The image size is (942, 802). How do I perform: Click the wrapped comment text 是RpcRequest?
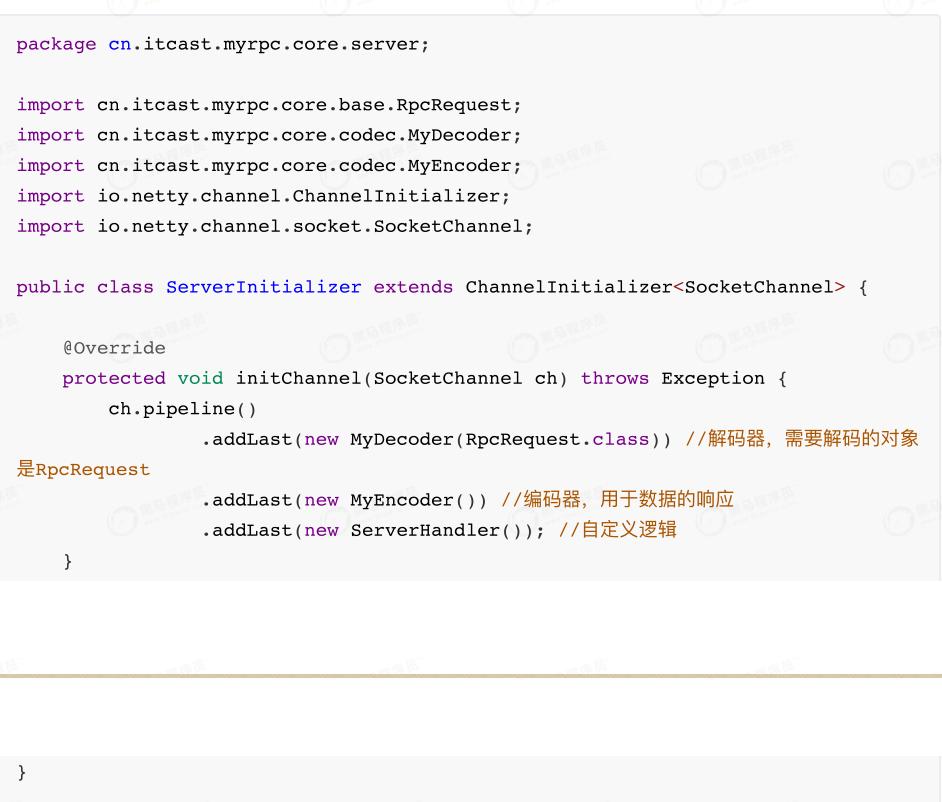tap(83, 469)
